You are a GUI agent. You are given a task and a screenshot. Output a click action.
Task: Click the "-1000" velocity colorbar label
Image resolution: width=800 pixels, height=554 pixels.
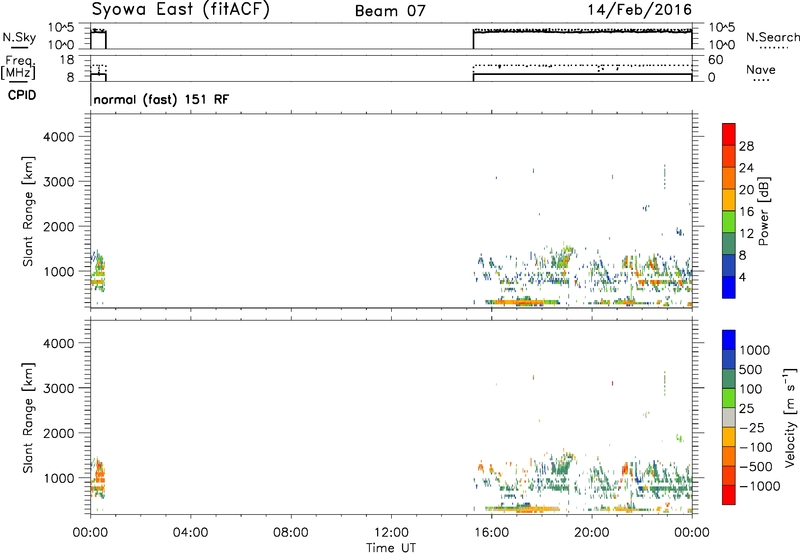coord(760,486)
